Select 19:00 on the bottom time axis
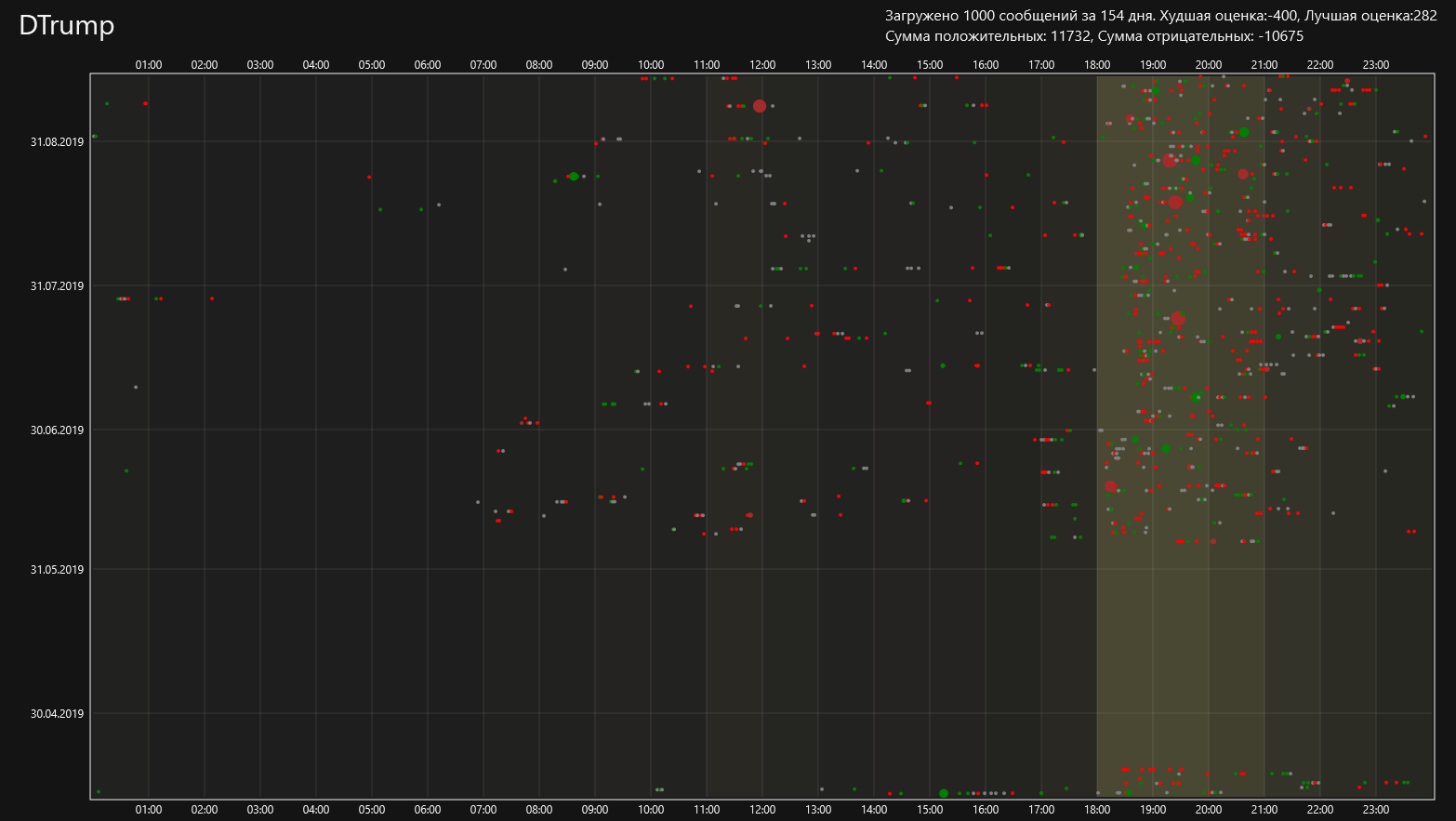1456x821 pixels. [x=1153, y=810]
